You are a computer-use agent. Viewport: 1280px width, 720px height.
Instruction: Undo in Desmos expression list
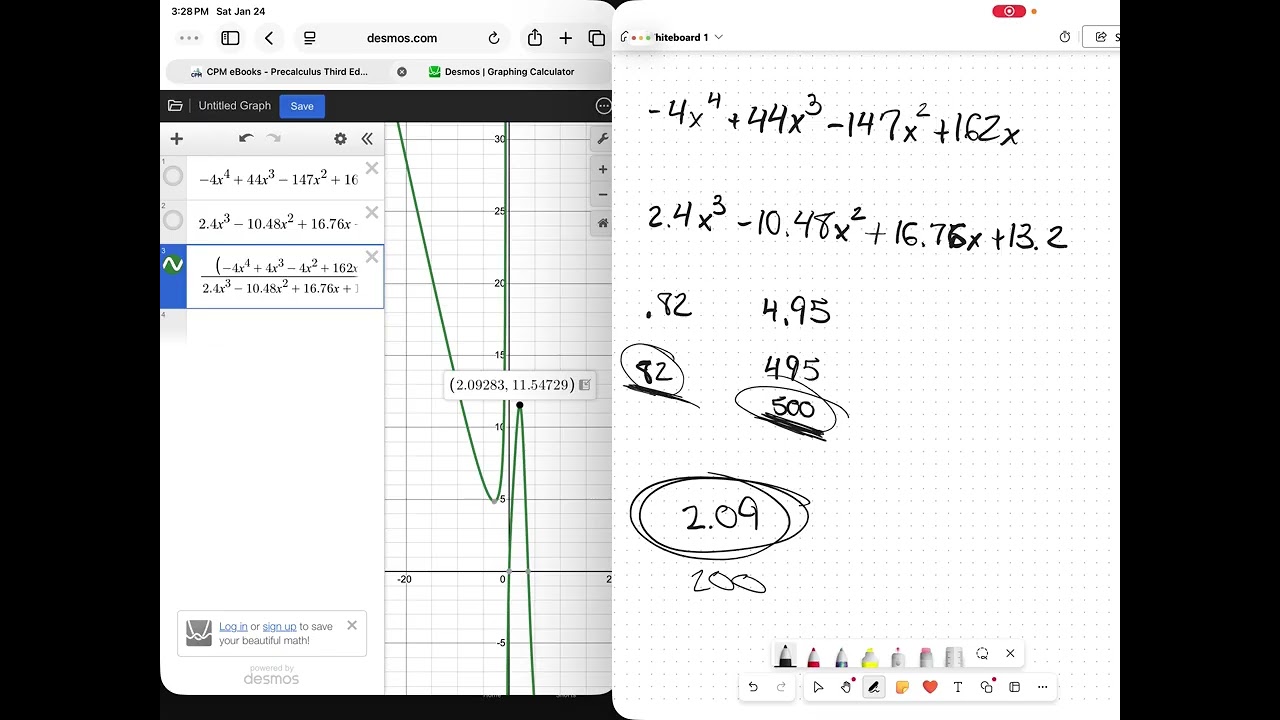click(246, 139)
